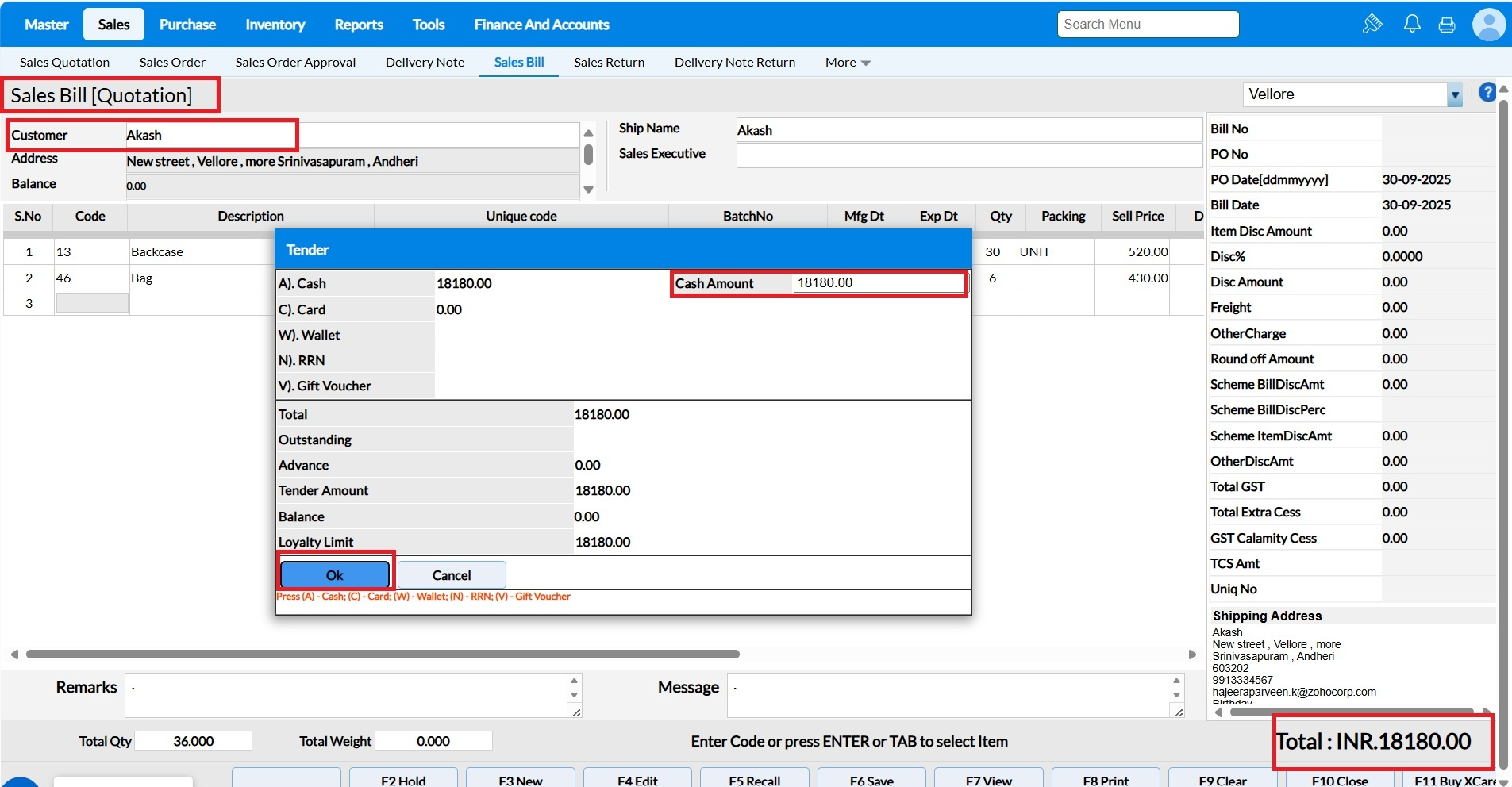Click the Cash Amount field
1512x787 pixels.
[x=878, y=283]
